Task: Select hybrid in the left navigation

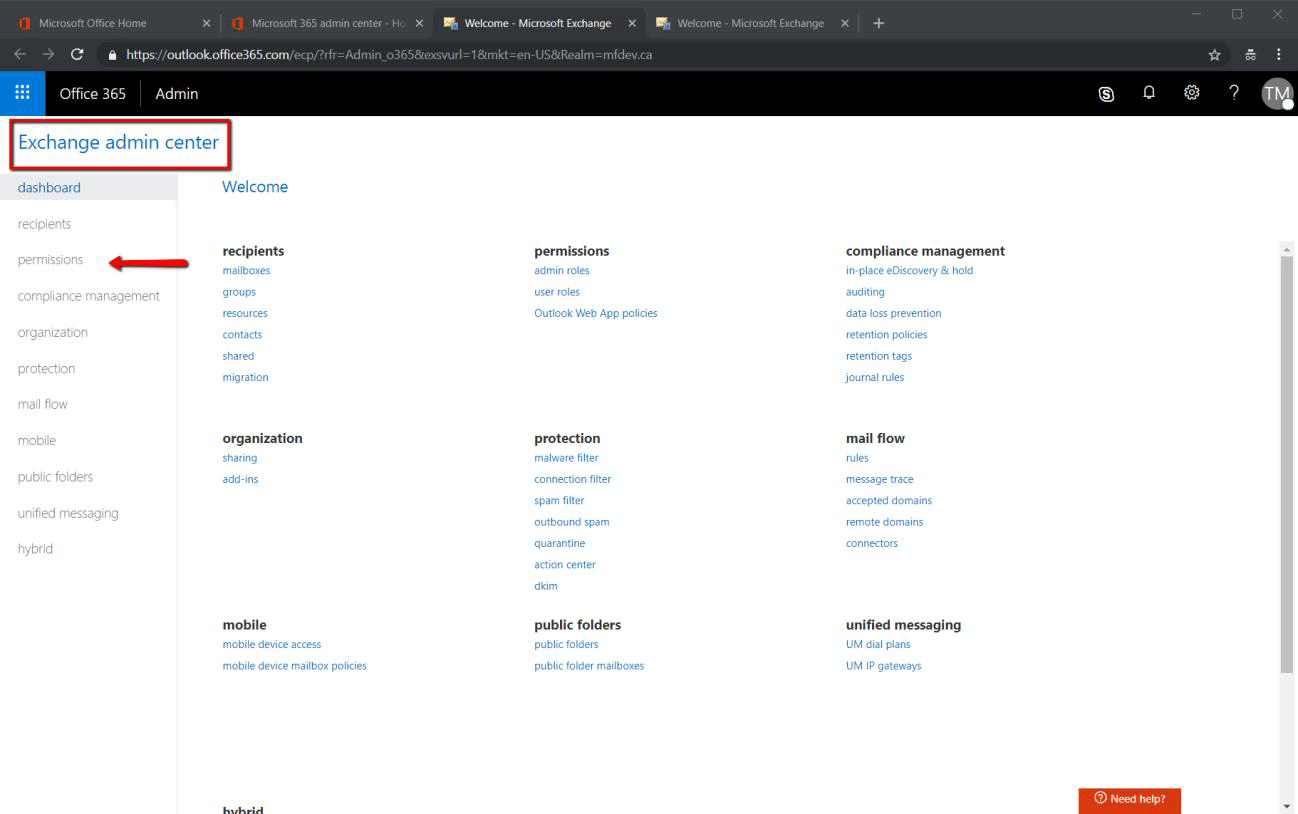Action: pyautogui.click(x=35, y=549)
